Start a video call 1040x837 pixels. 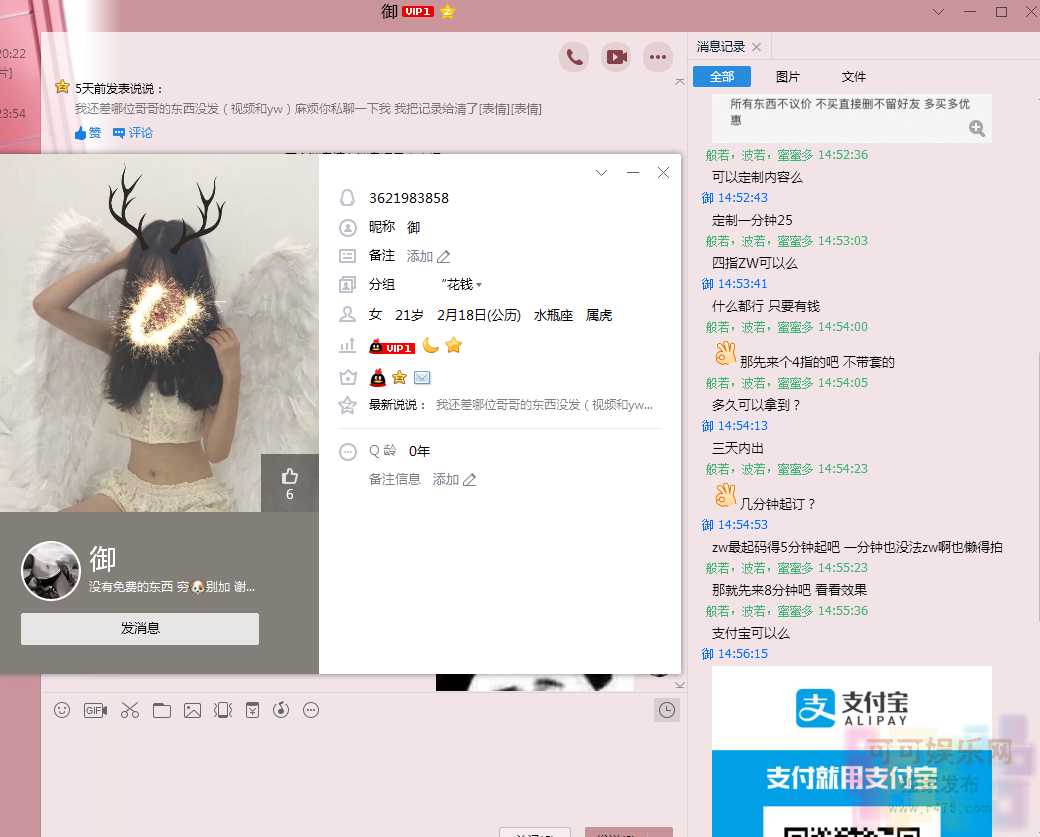pyautogui.click(x=616, y=57)
